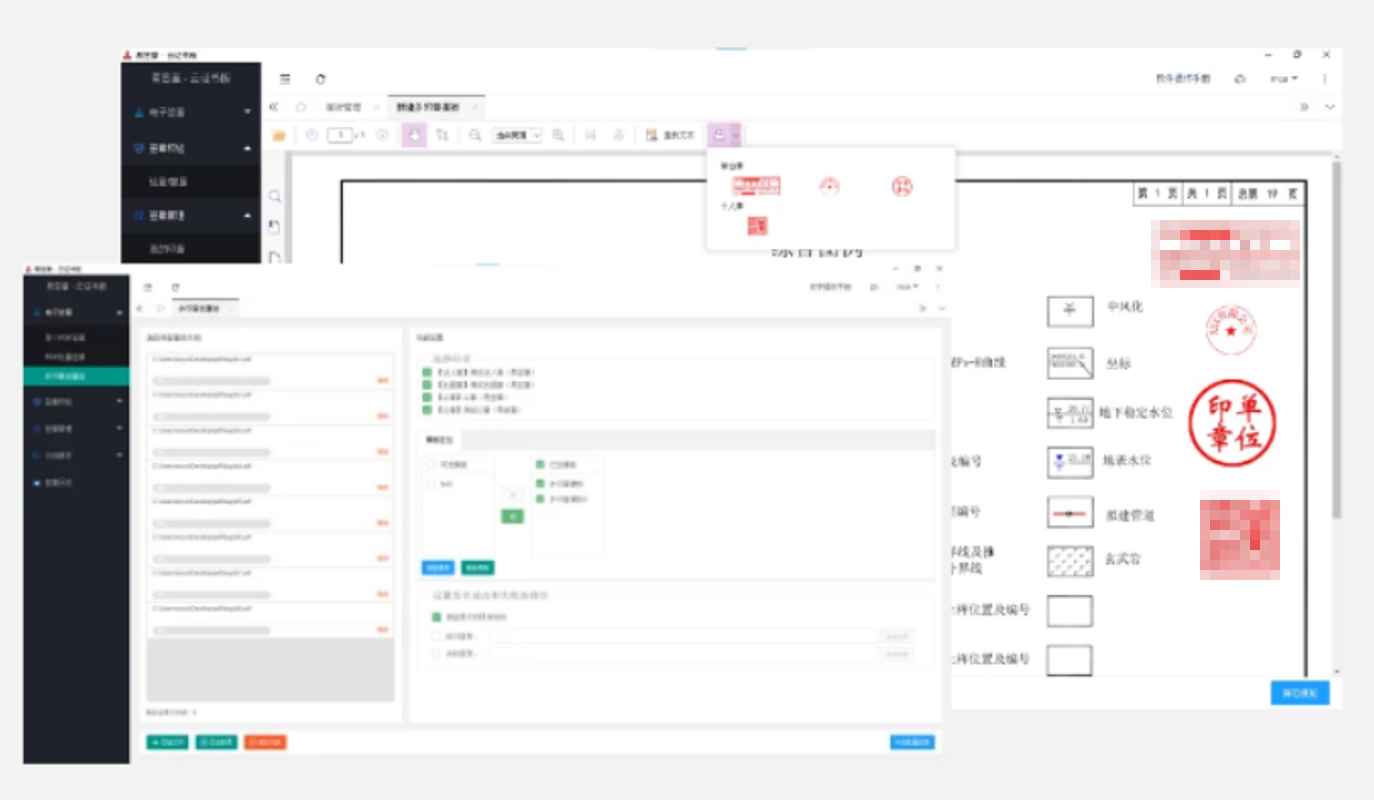Select the highlighted teal sidebar menu item

pos(76,377)
